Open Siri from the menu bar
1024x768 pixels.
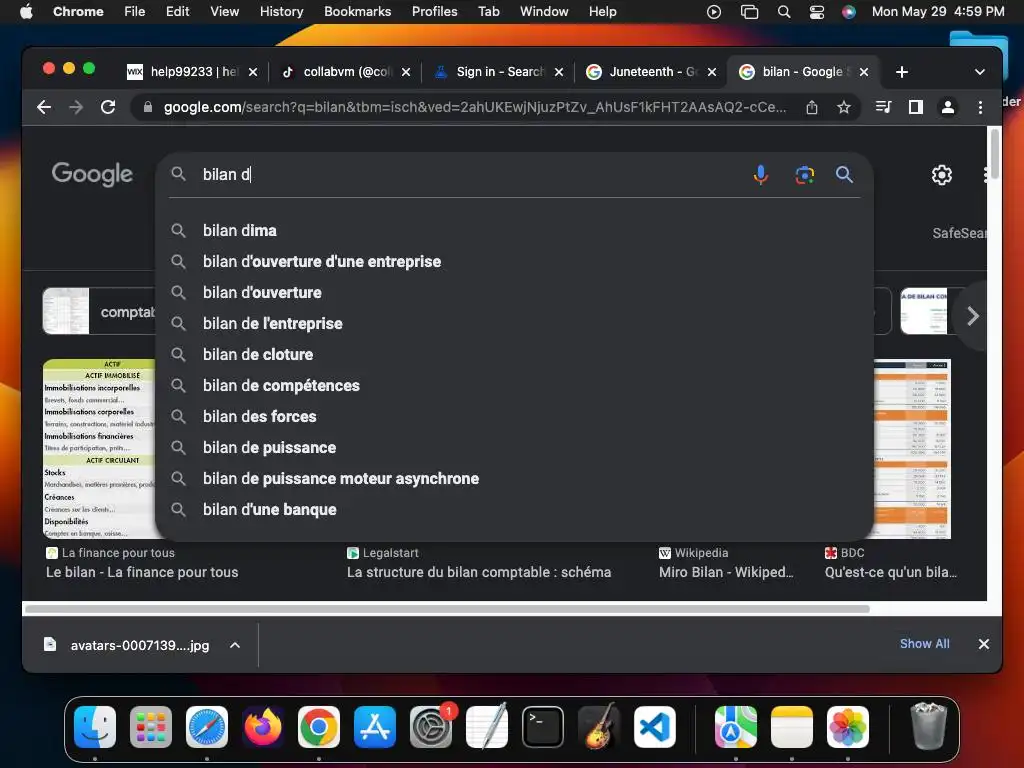[848, 12]
